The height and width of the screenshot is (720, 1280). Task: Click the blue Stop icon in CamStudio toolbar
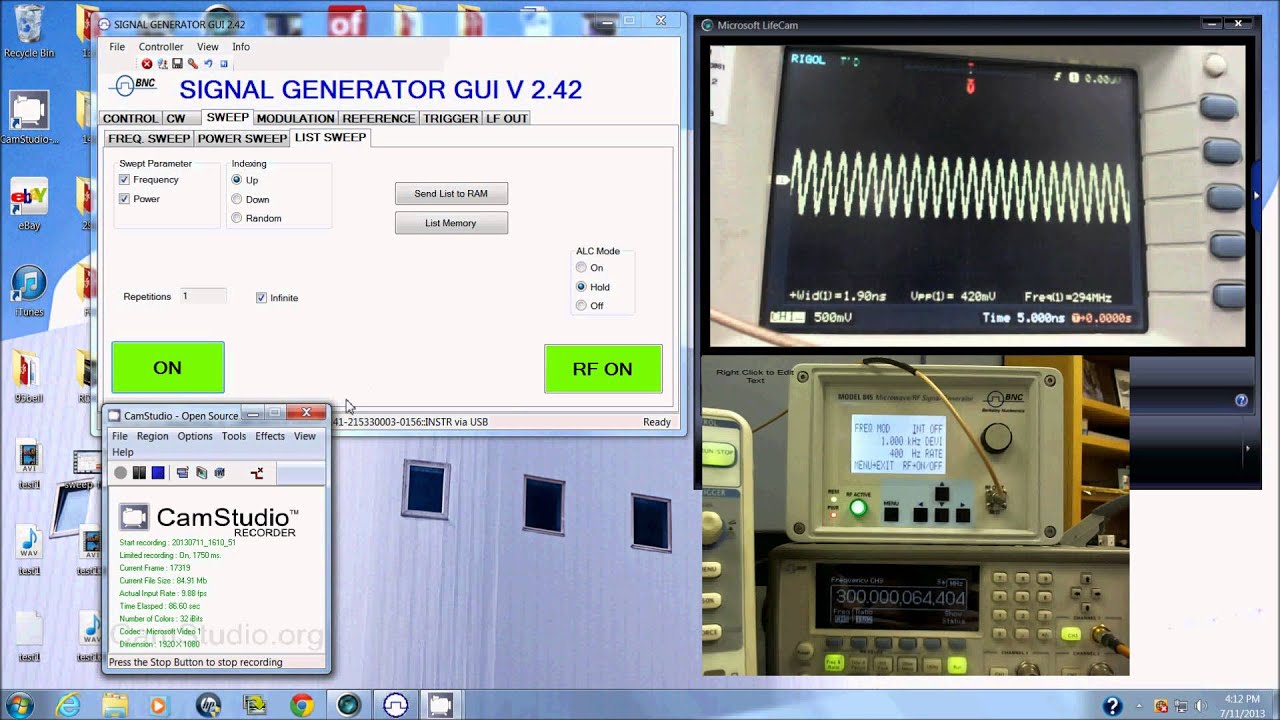click(158, 472)
